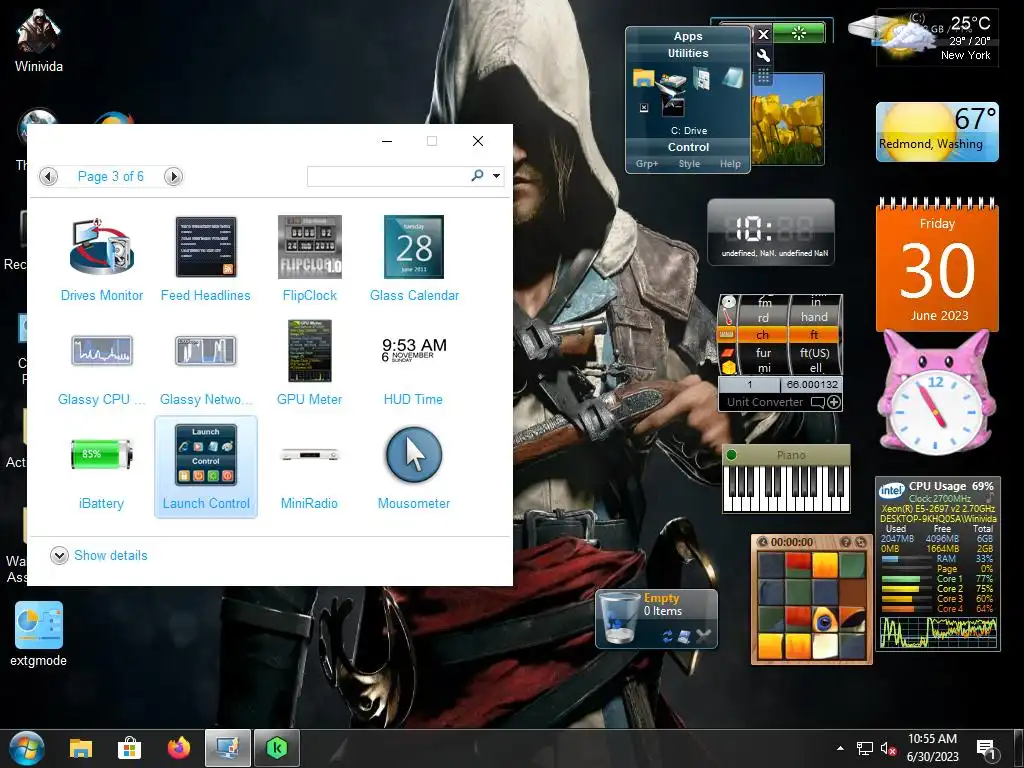Open the Apps section in launcher gadget
Viewport: 1024px width, 768px height.
pyautogui.click(x=688, y=37)
